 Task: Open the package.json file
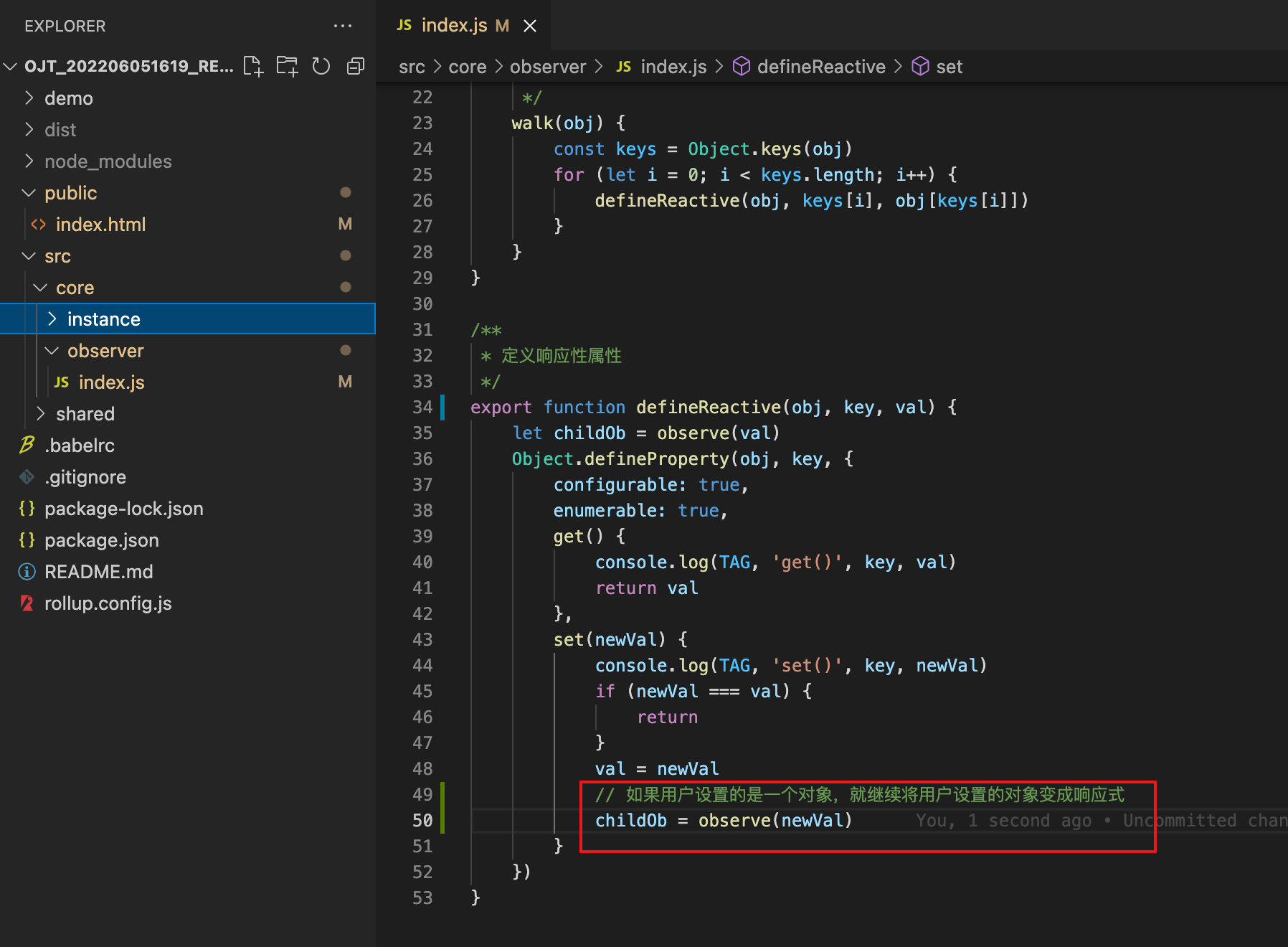click(x=188, y=540)
